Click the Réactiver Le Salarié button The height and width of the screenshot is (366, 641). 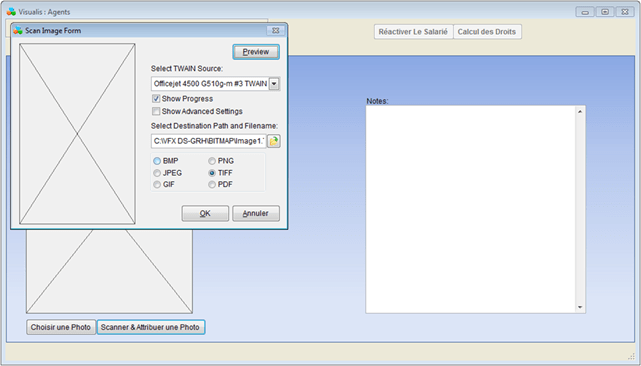[x=413, y=32]
